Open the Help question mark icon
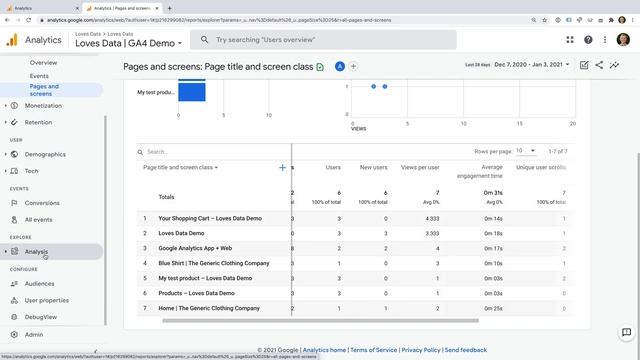The width and height of the screenshot is (640, 360). (588, 40)
